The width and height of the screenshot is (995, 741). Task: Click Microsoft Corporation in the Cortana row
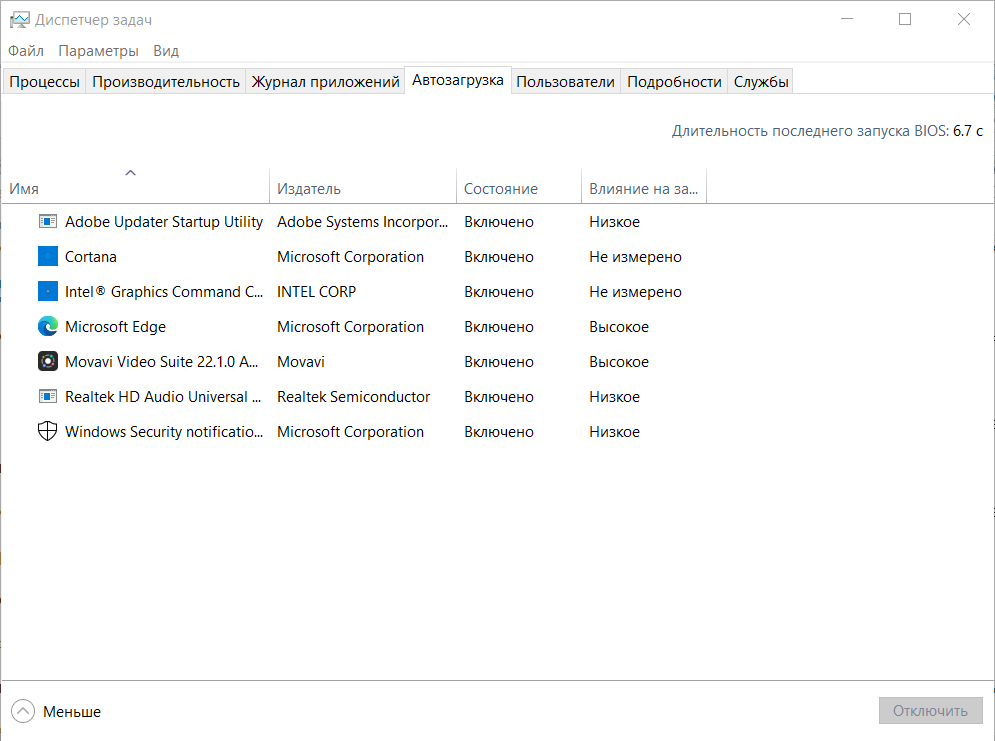(x=350, y=256)
